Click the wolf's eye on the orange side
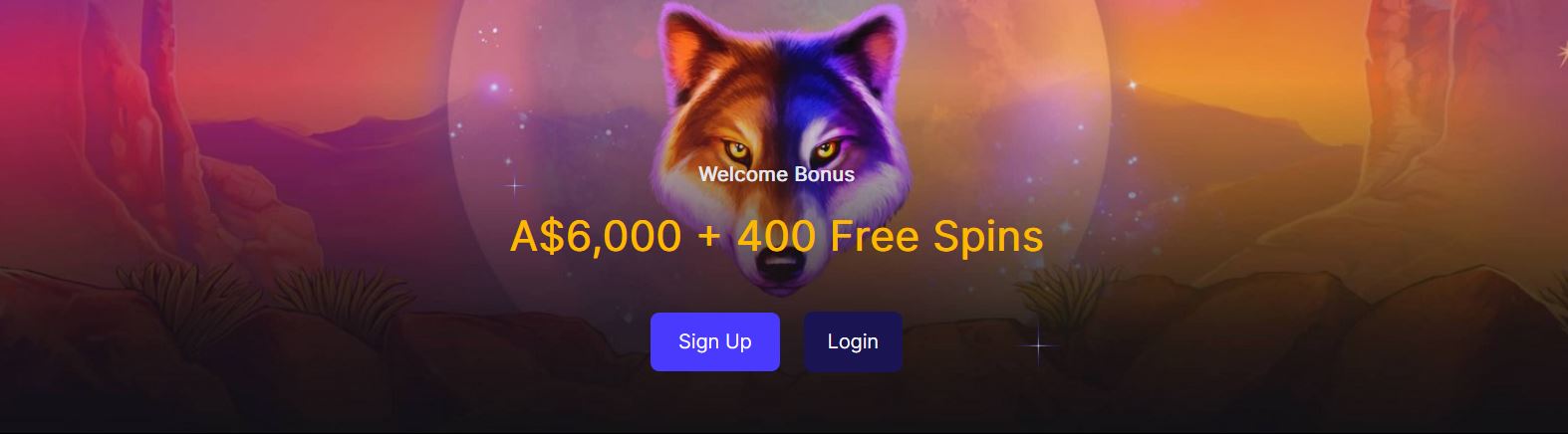 pyautogui.click(x=737, y=151)
